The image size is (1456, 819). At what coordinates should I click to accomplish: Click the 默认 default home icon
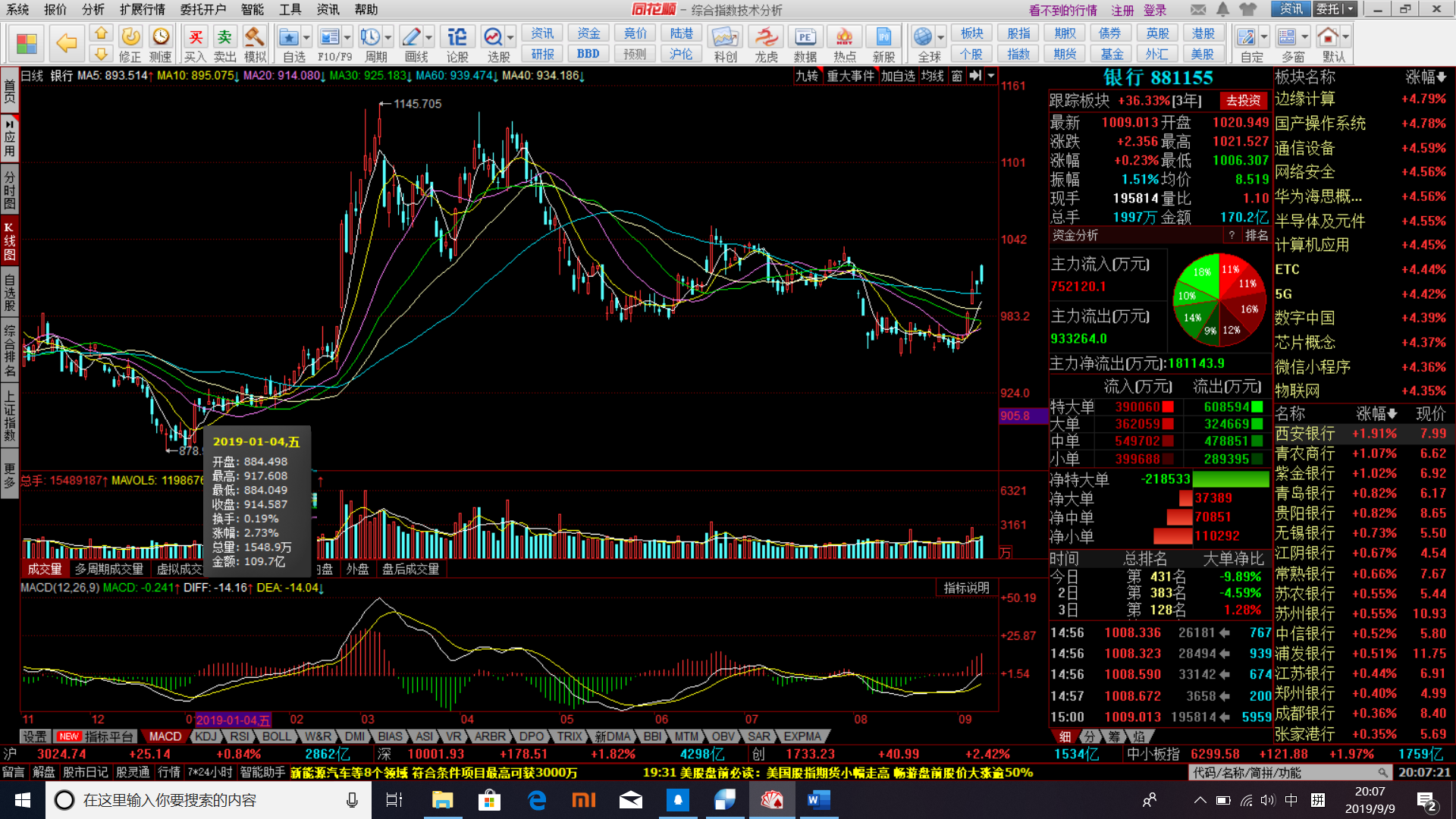[x=1328, y=36]
